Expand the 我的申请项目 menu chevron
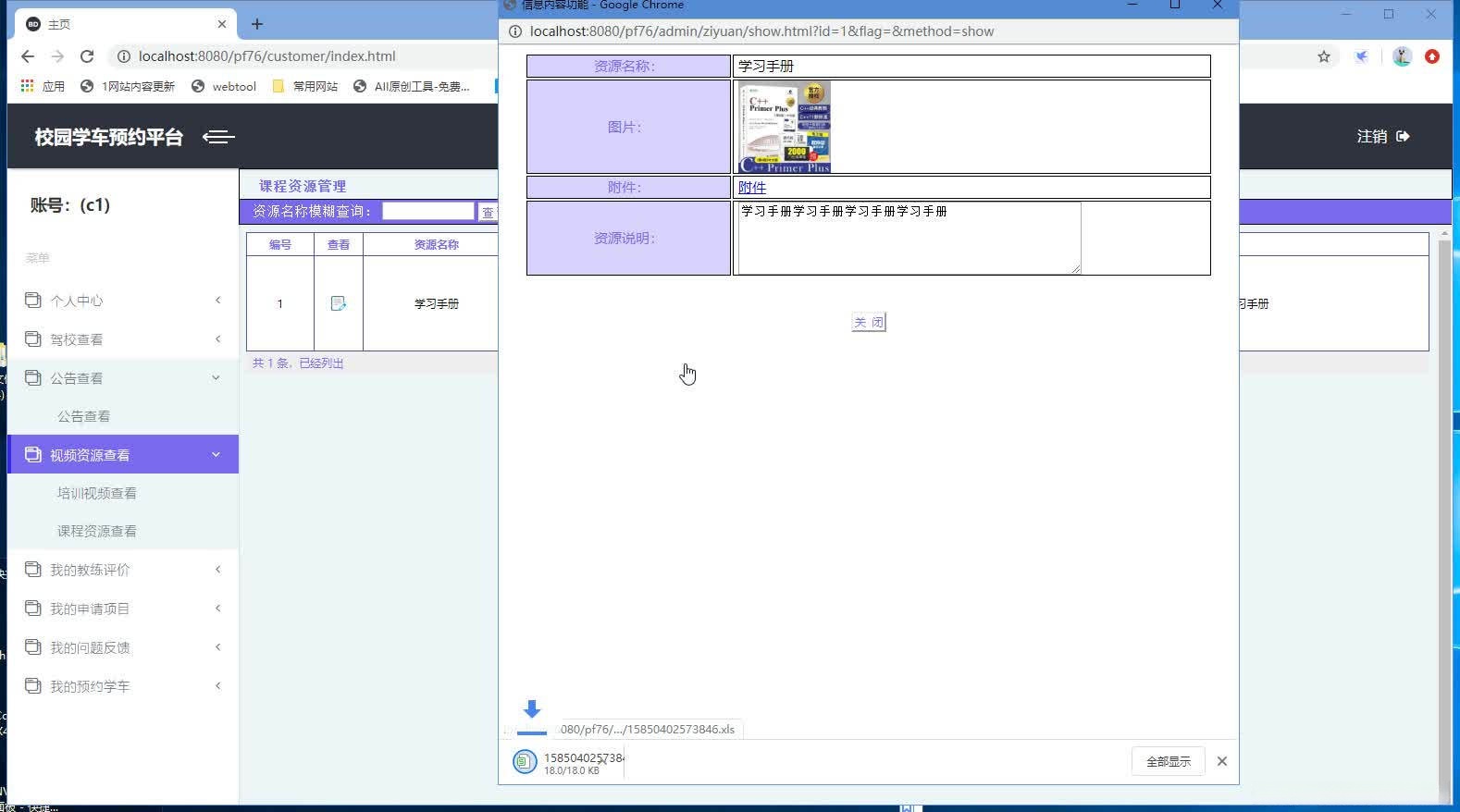The width and height of the screenshot is (1460, 812). 218,608
